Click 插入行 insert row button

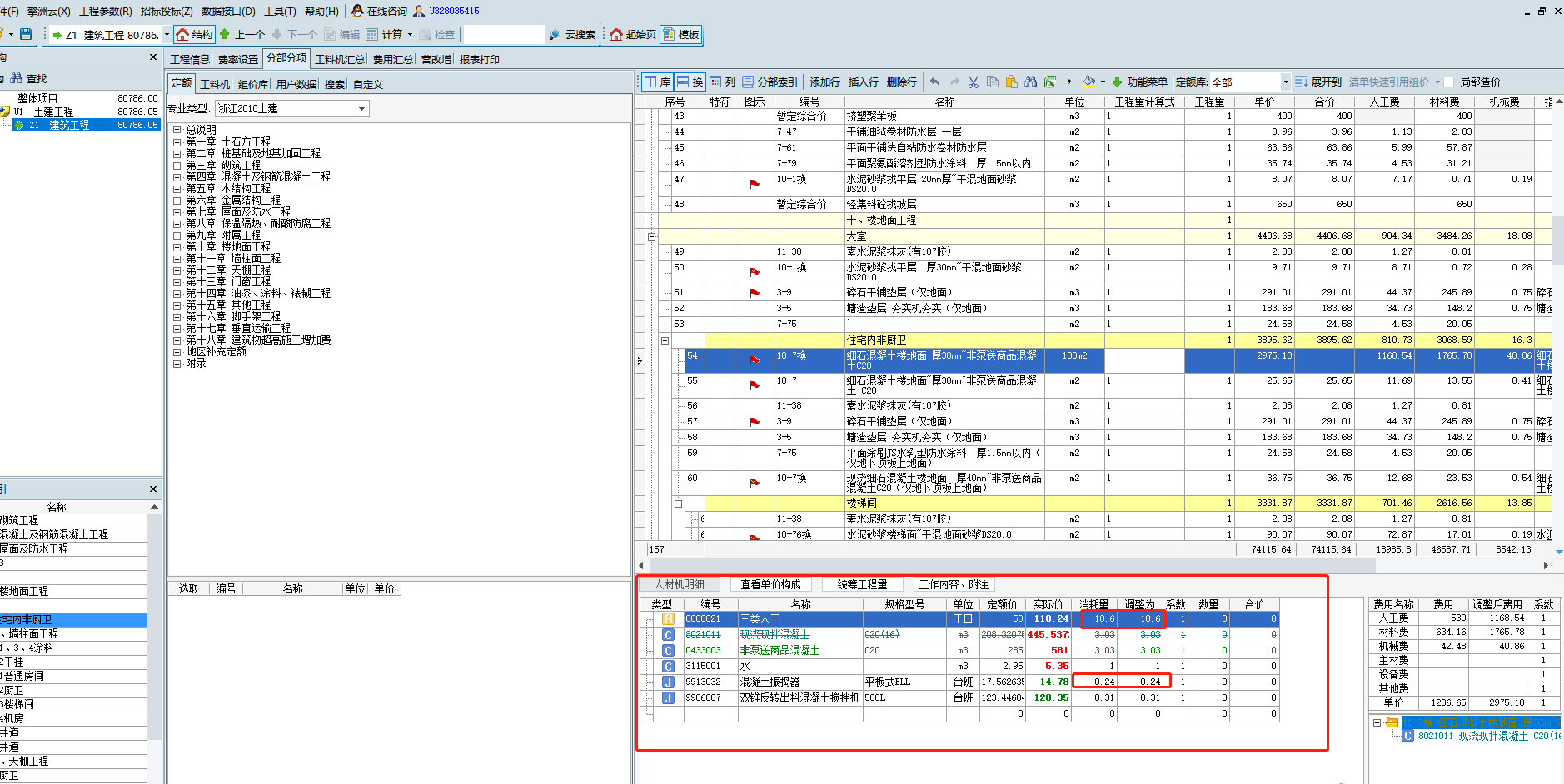864,82
